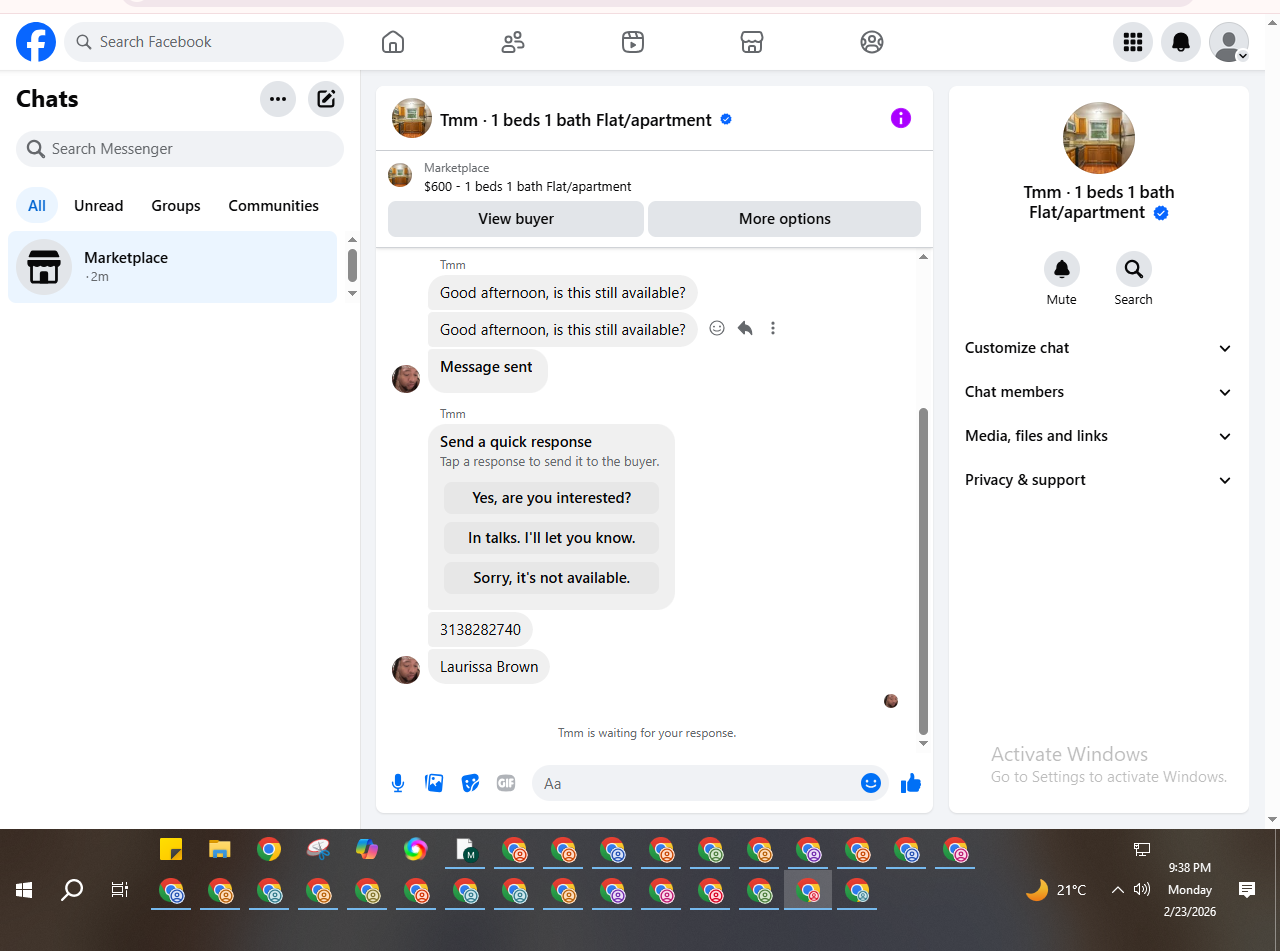Click the conversation scrollbar thumb

point(923,570)
